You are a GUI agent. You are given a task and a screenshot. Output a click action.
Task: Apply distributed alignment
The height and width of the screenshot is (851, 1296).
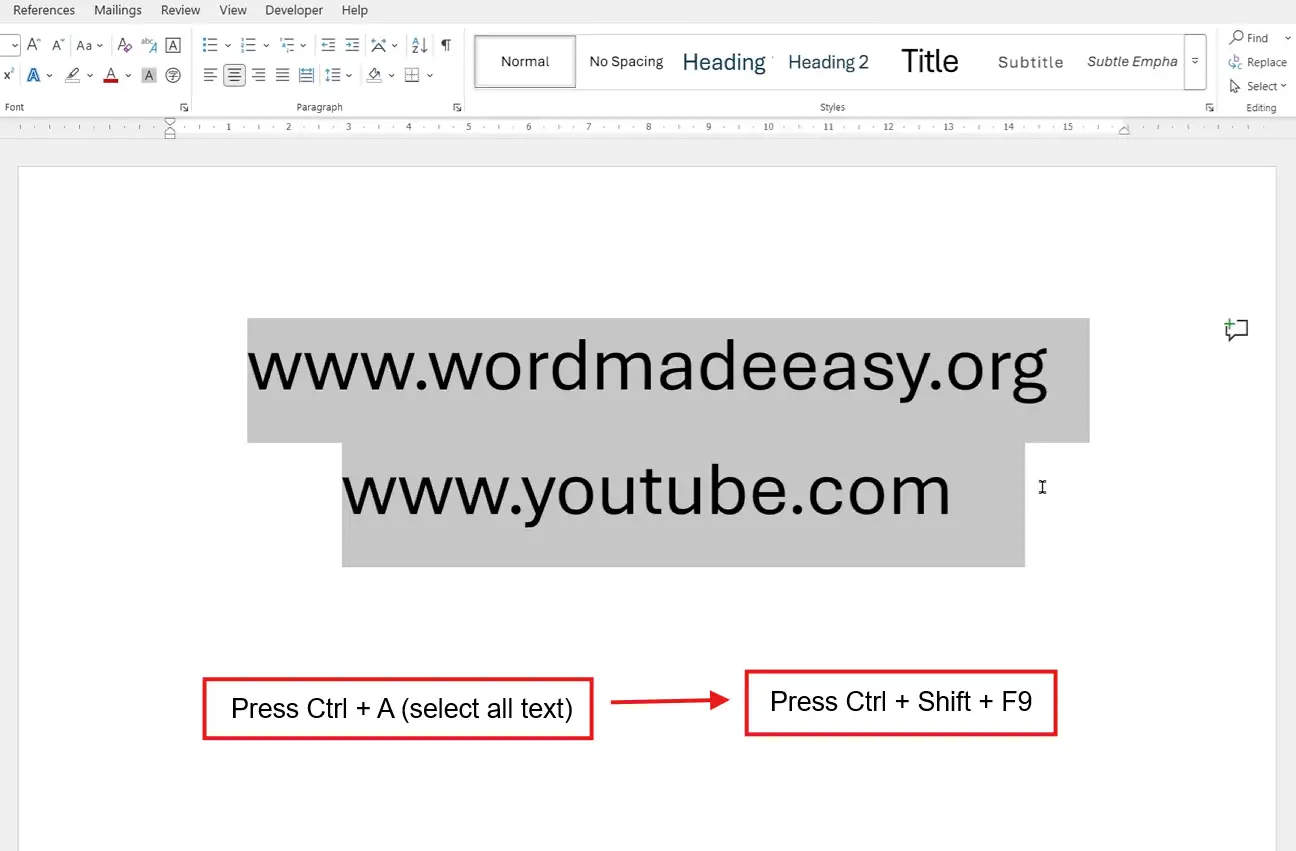[306, 75]
